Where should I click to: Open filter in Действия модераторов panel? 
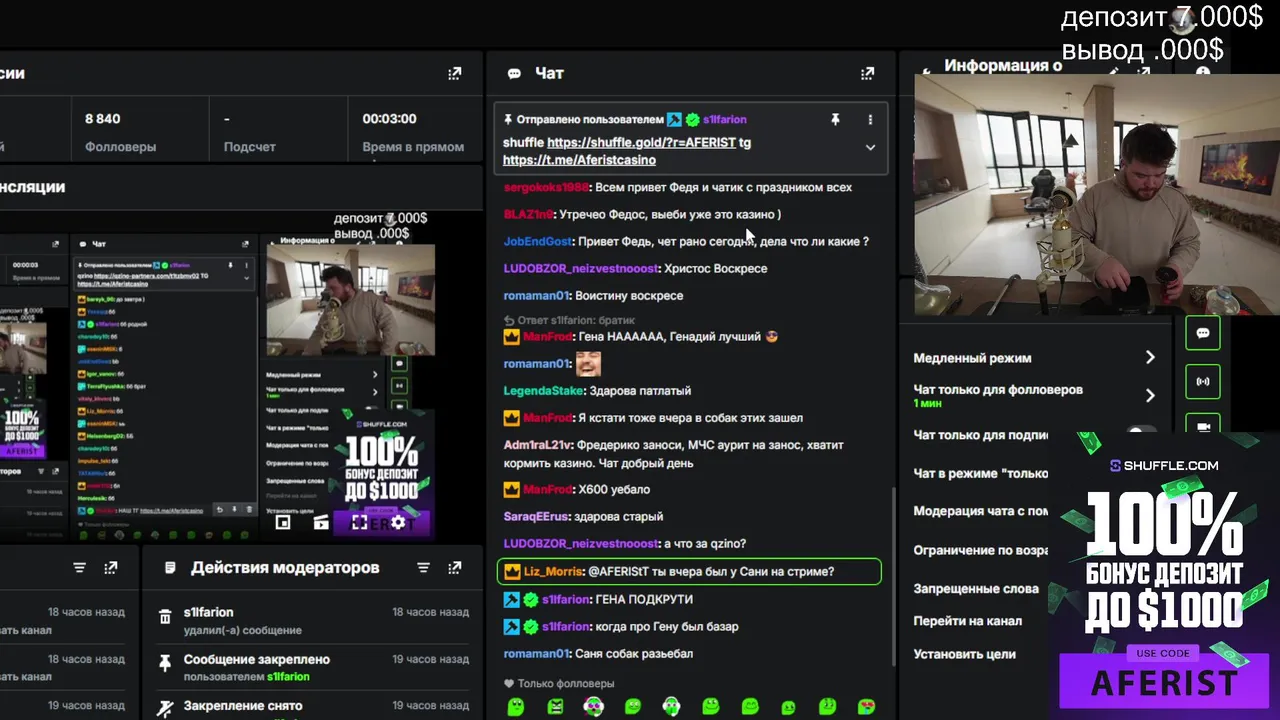[423, 568]
